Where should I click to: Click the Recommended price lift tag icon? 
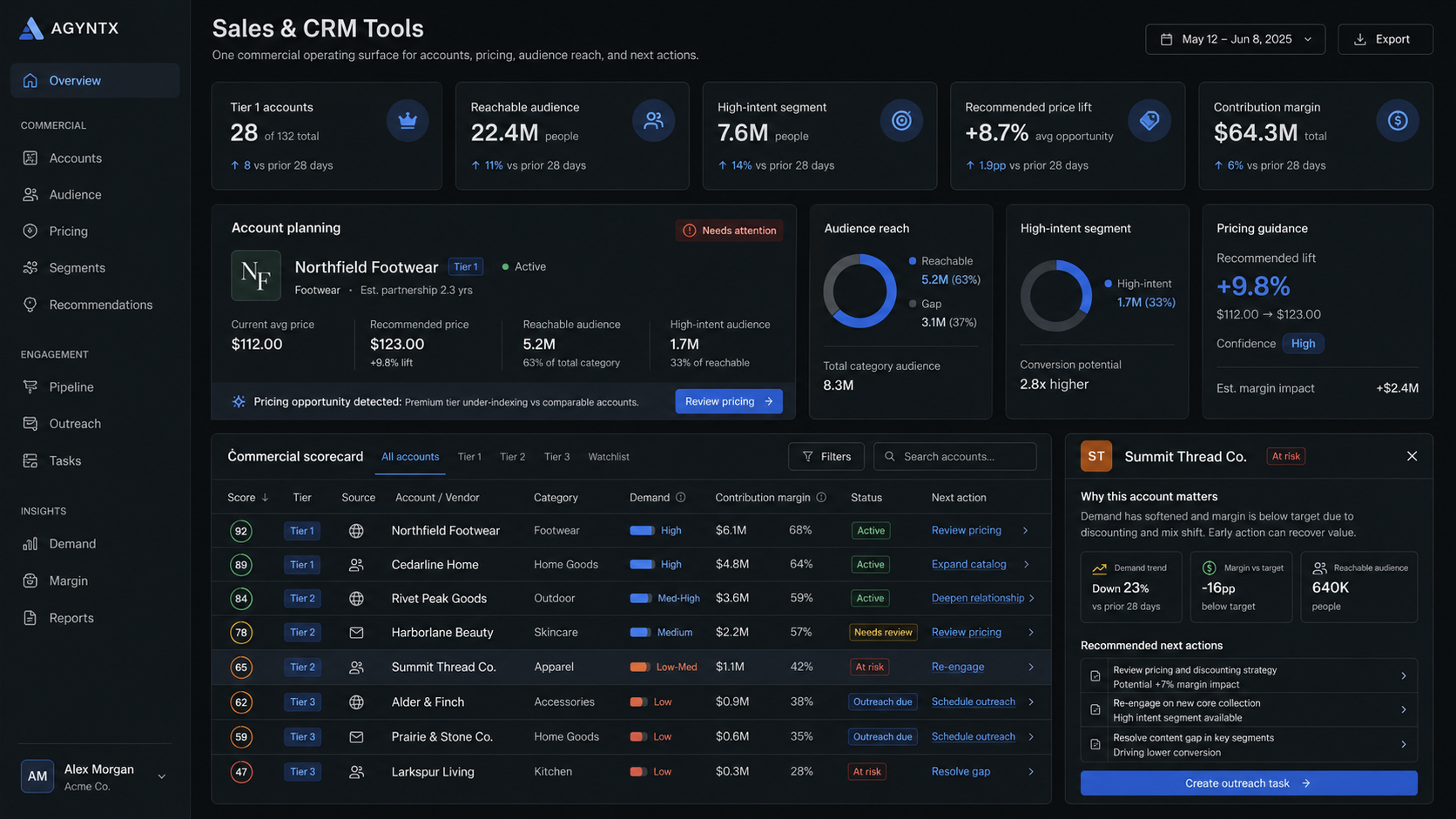(x=1149, y=120)
